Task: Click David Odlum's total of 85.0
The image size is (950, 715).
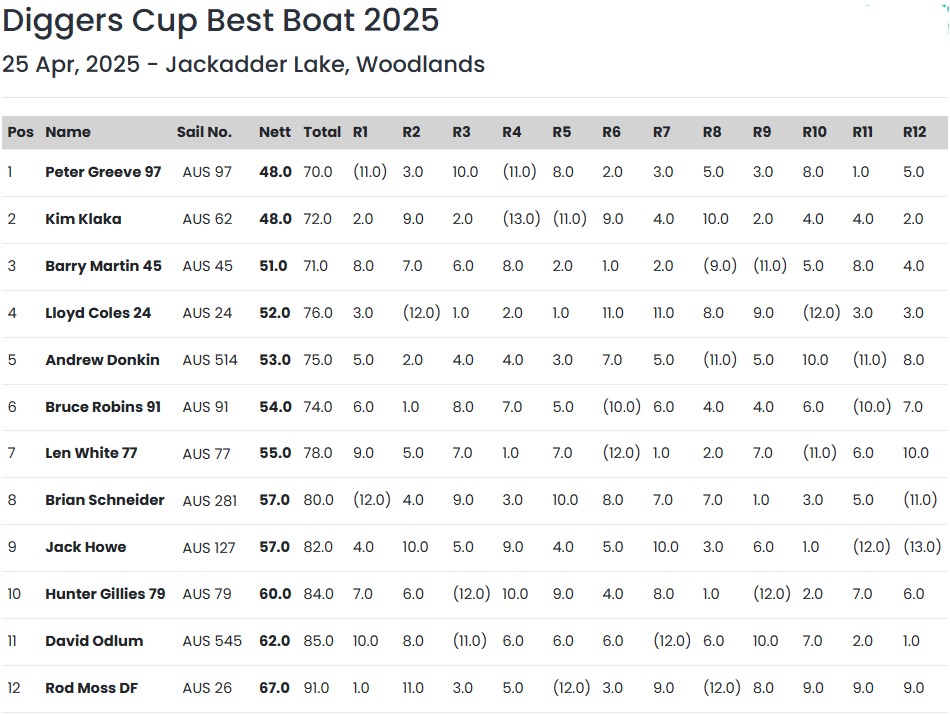Action: (x=319, y=641)
